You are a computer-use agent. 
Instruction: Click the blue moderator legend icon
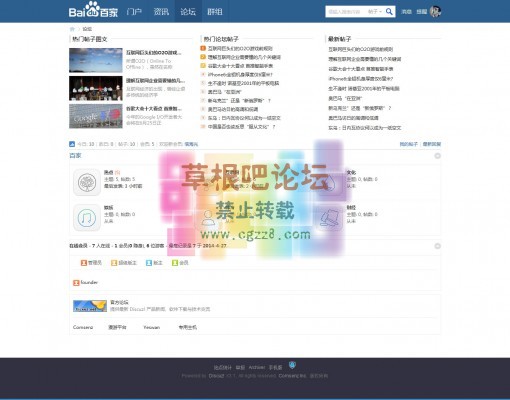coord(149,263)
